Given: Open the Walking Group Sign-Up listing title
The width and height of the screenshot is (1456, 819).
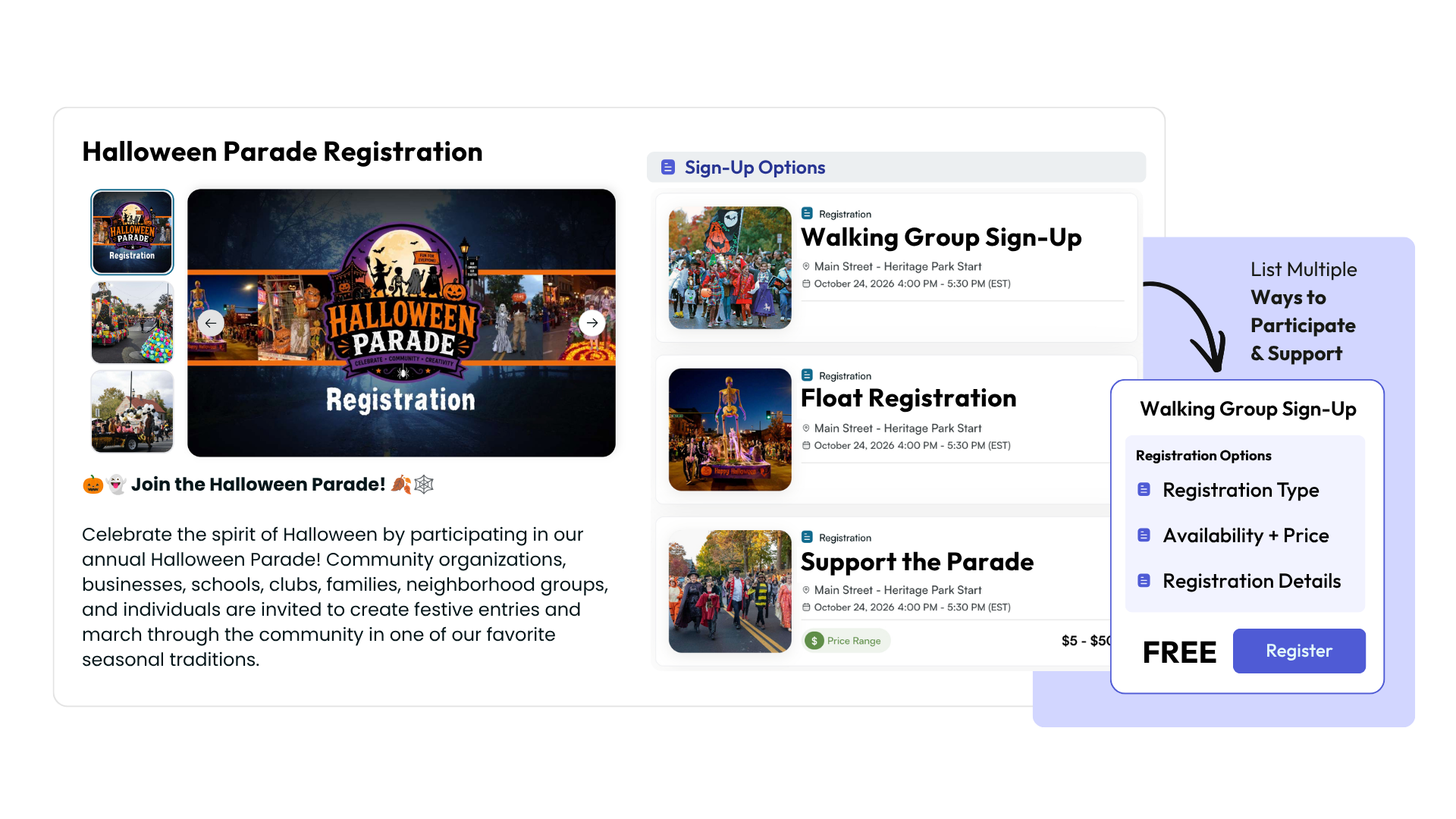Looking at the screenshot, I should pyautogui.click(x=941, y=237).
